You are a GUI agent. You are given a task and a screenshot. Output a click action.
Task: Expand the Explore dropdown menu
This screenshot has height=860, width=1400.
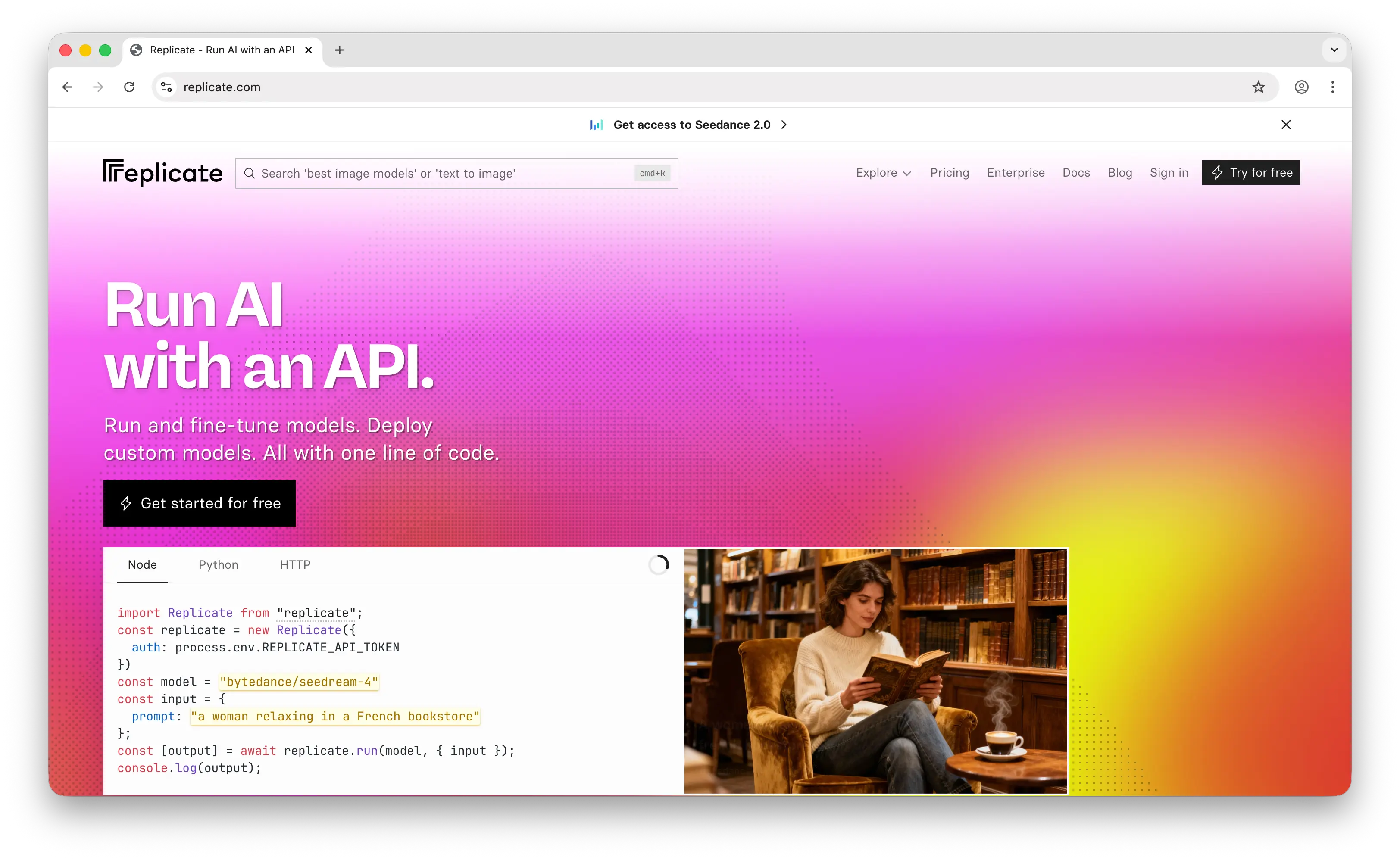[x=884, y=173]
